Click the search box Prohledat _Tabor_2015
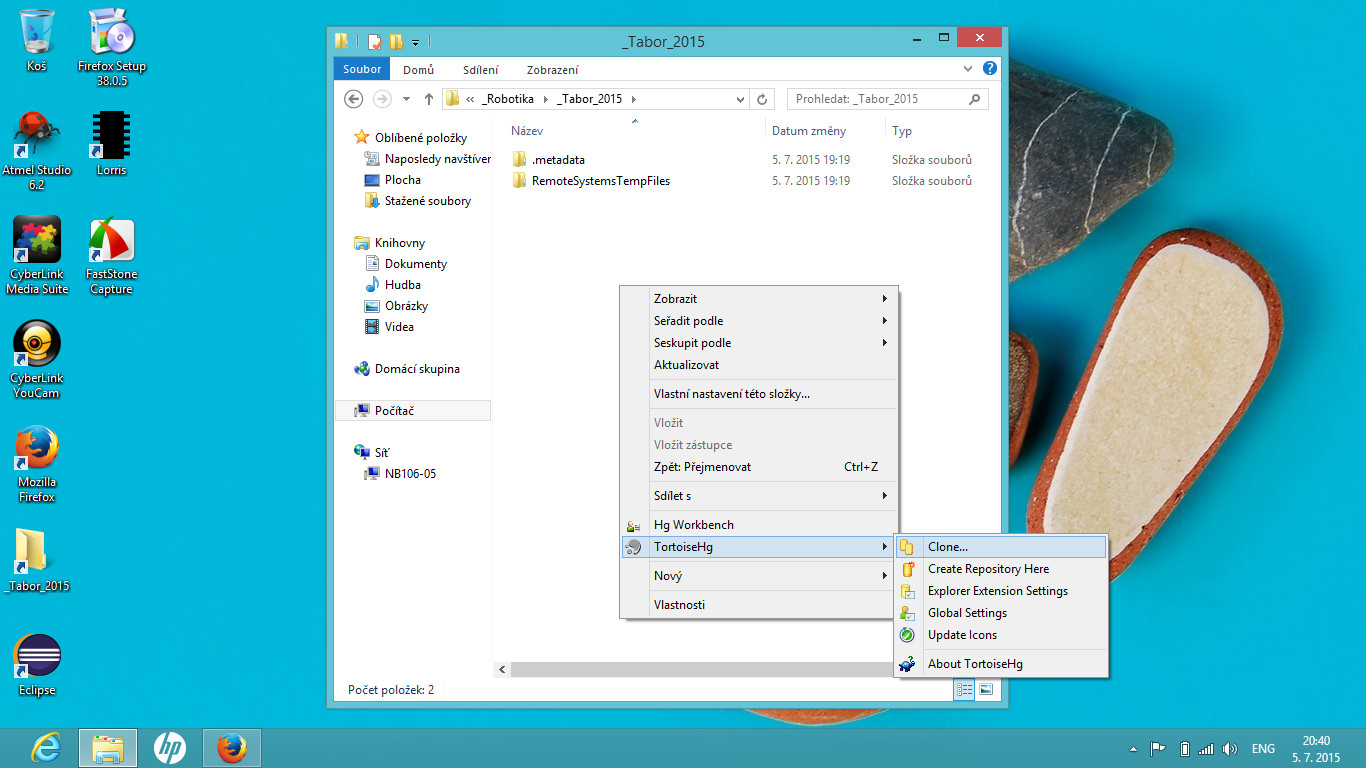 tap(880, 99)
